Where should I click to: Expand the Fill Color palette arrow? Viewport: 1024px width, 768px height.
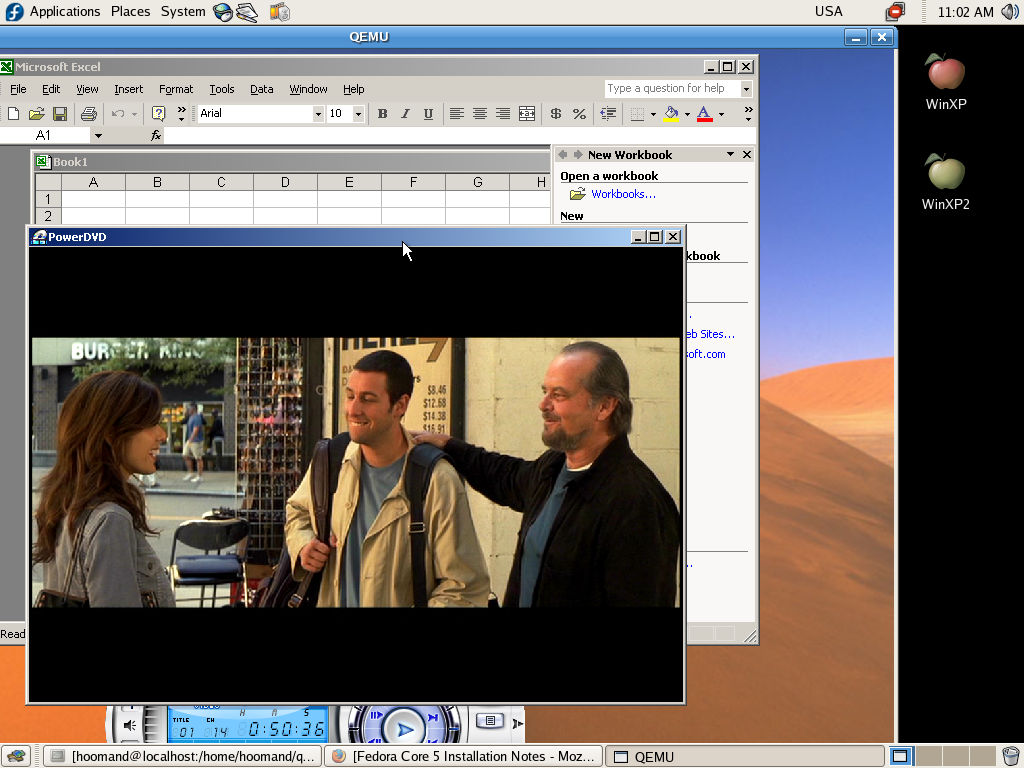[x=687, y=114]
